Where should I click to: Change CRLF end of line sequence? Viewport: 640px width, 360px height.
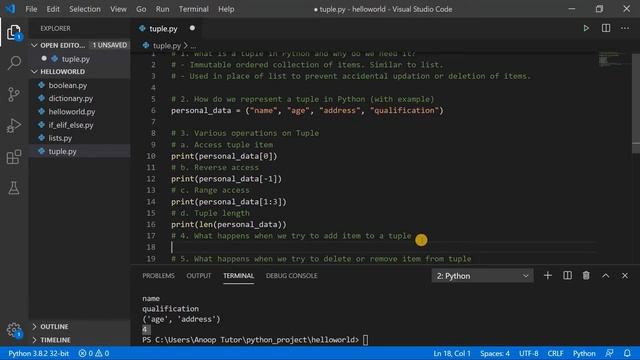555,353
